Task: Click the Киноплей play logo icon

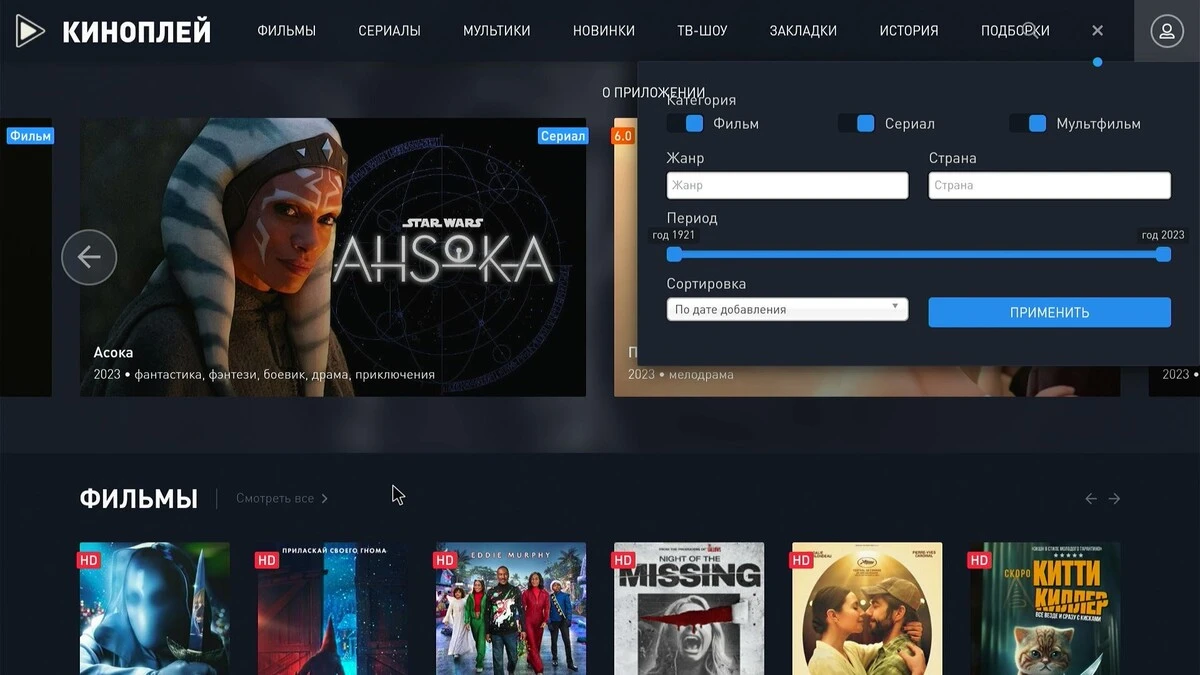Action: pyautogui.click(x=30, y=31)
